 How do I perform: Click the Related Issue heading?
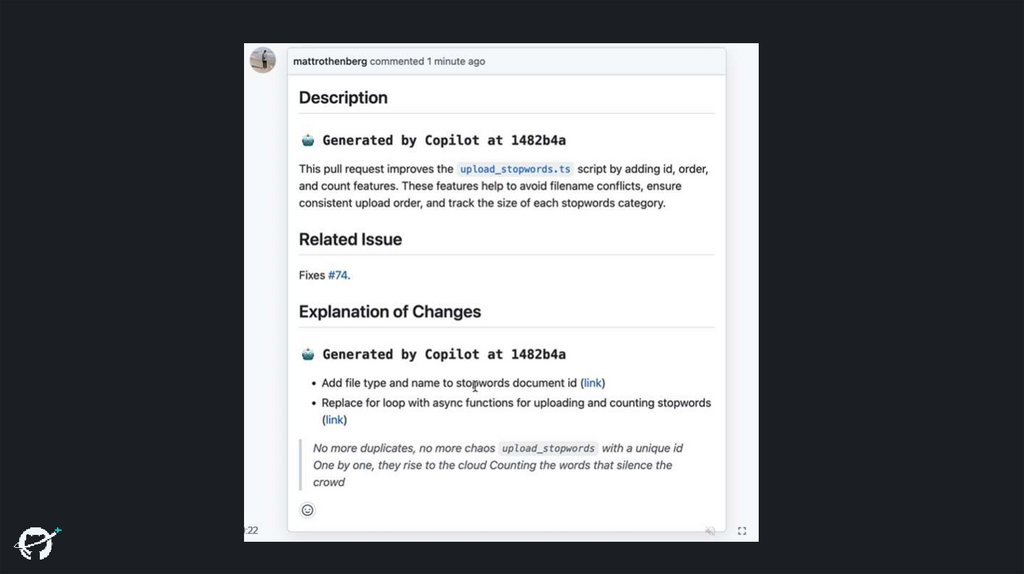click(x=350, y=240)
